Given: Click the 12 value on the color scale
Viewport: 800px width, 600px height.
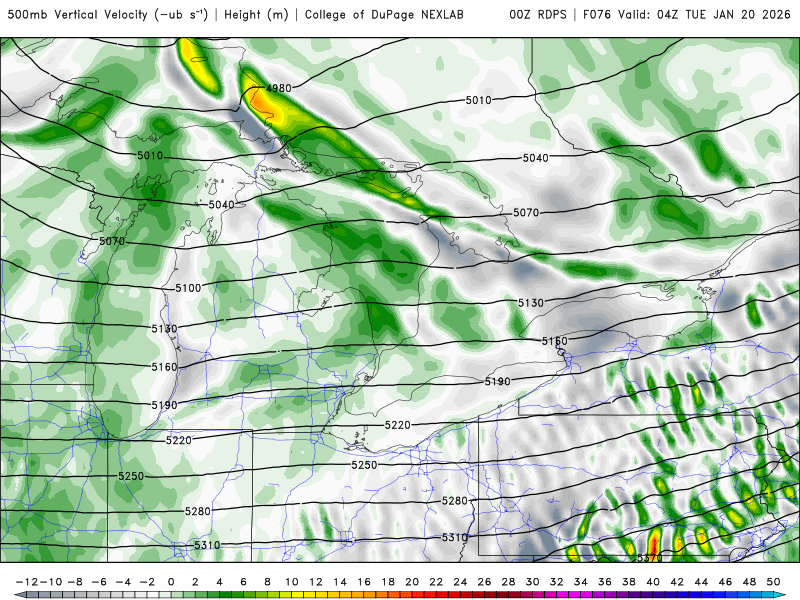Looking at the screenshot, I should (x=316, y=582).
